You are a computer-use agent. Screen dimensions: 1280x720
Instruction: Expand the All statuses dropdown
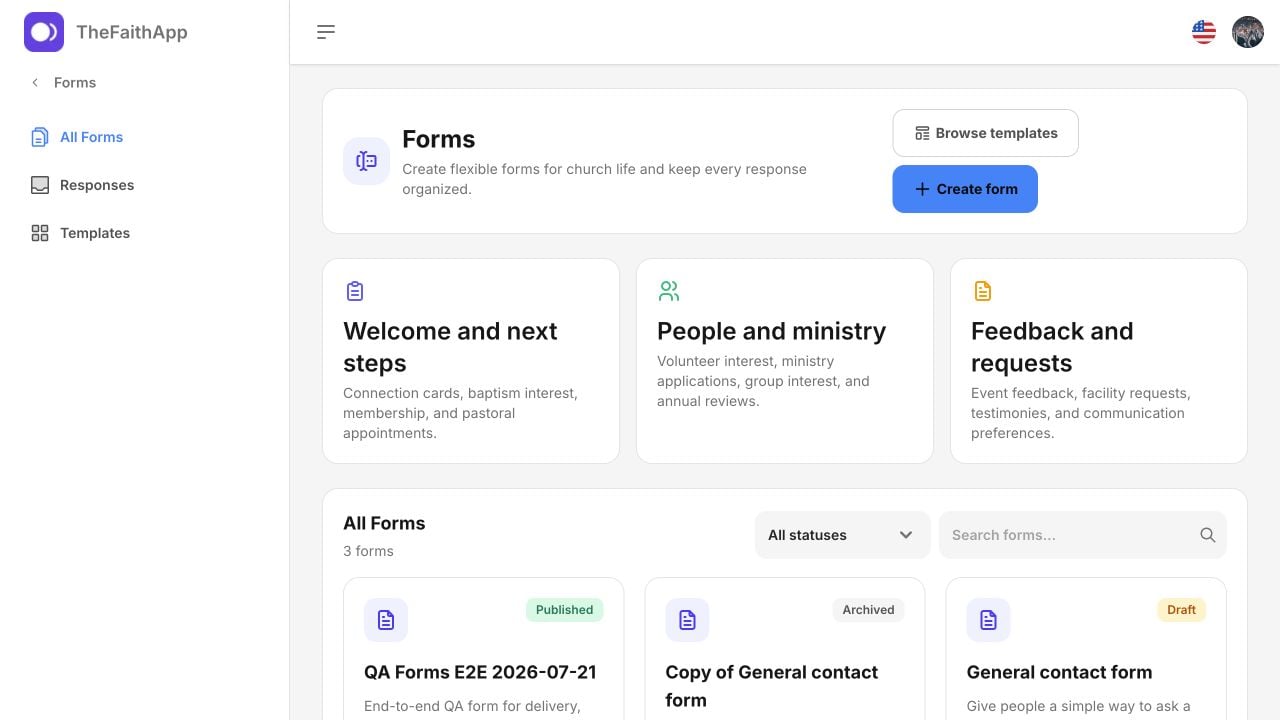click(842, 535)
